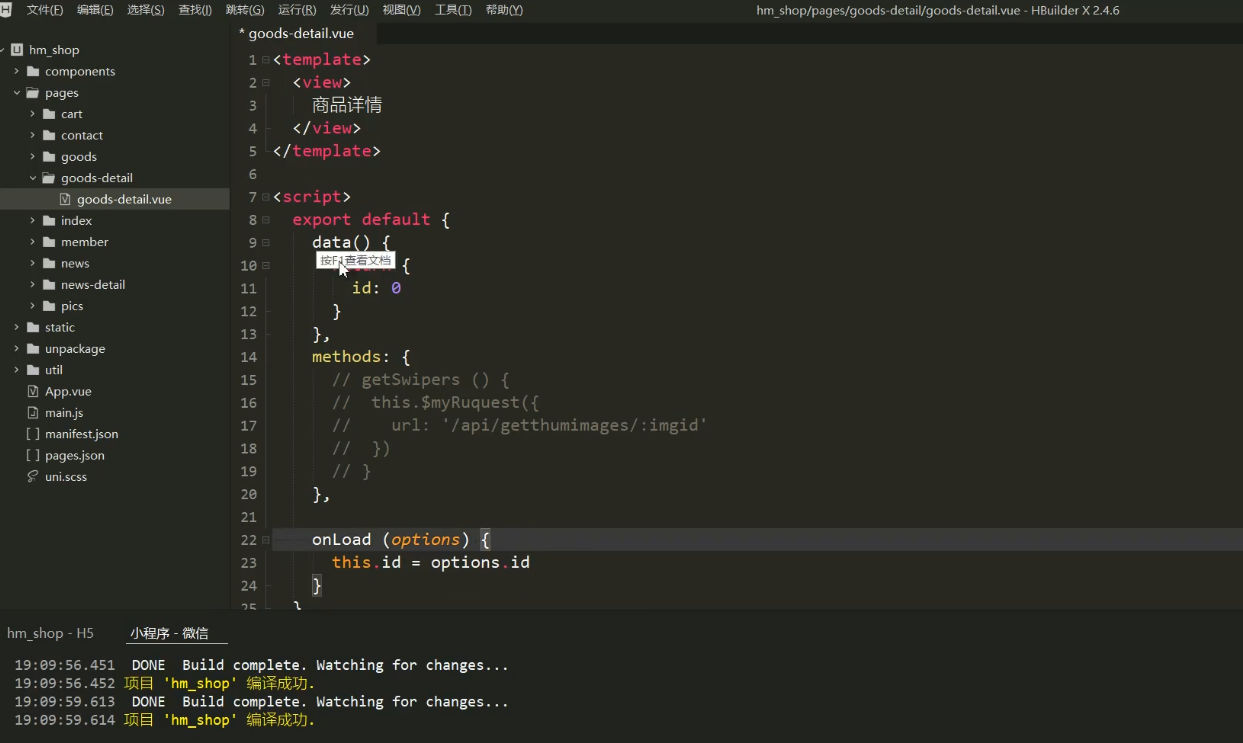Click the manifest.json bracket icon
The image size is (1243, 743).
pyautogui.click(x=33, y=434)
